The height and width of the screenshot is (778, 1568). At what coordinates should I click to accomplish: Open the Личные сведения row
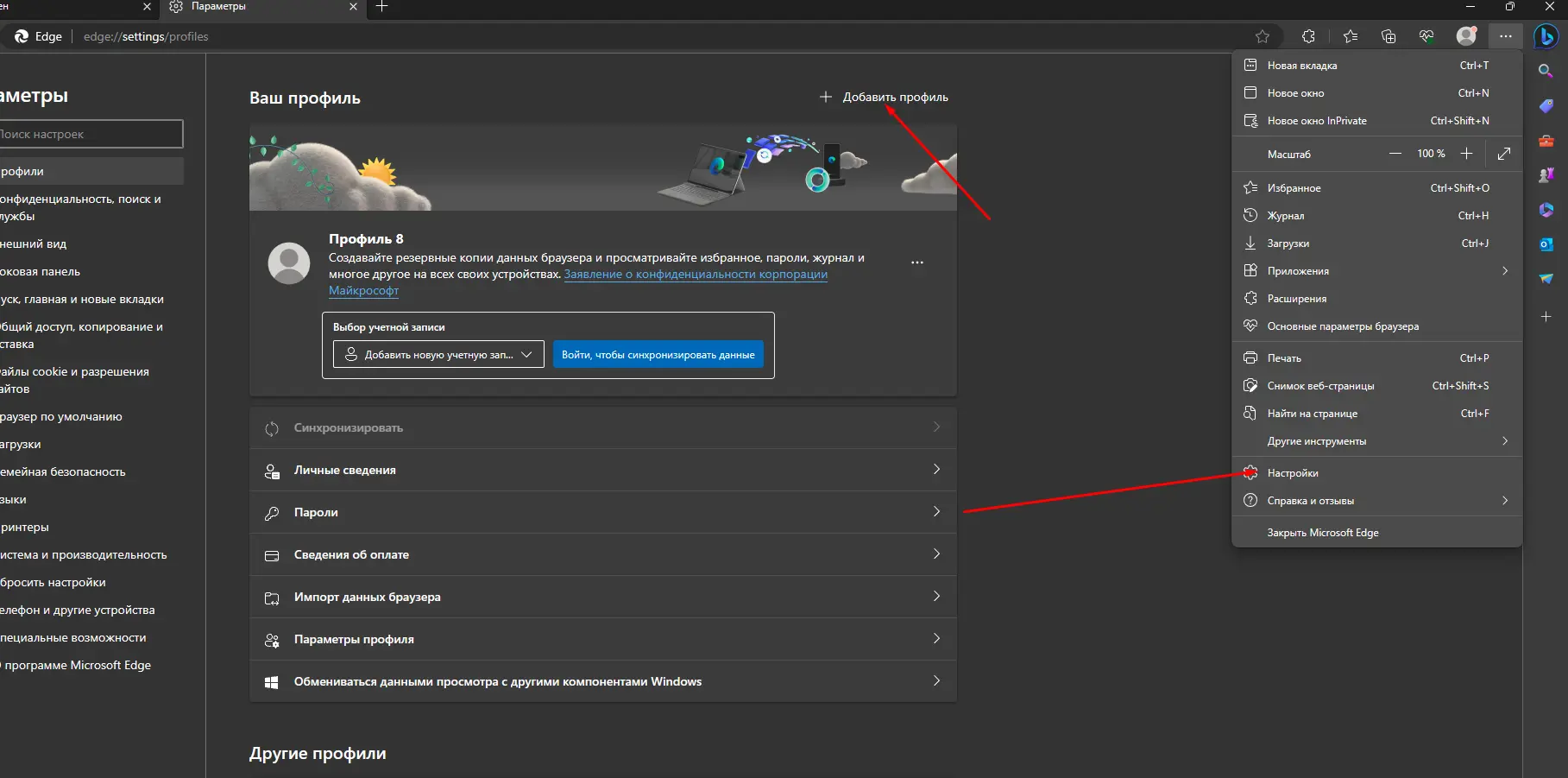[x=603, y=470]
